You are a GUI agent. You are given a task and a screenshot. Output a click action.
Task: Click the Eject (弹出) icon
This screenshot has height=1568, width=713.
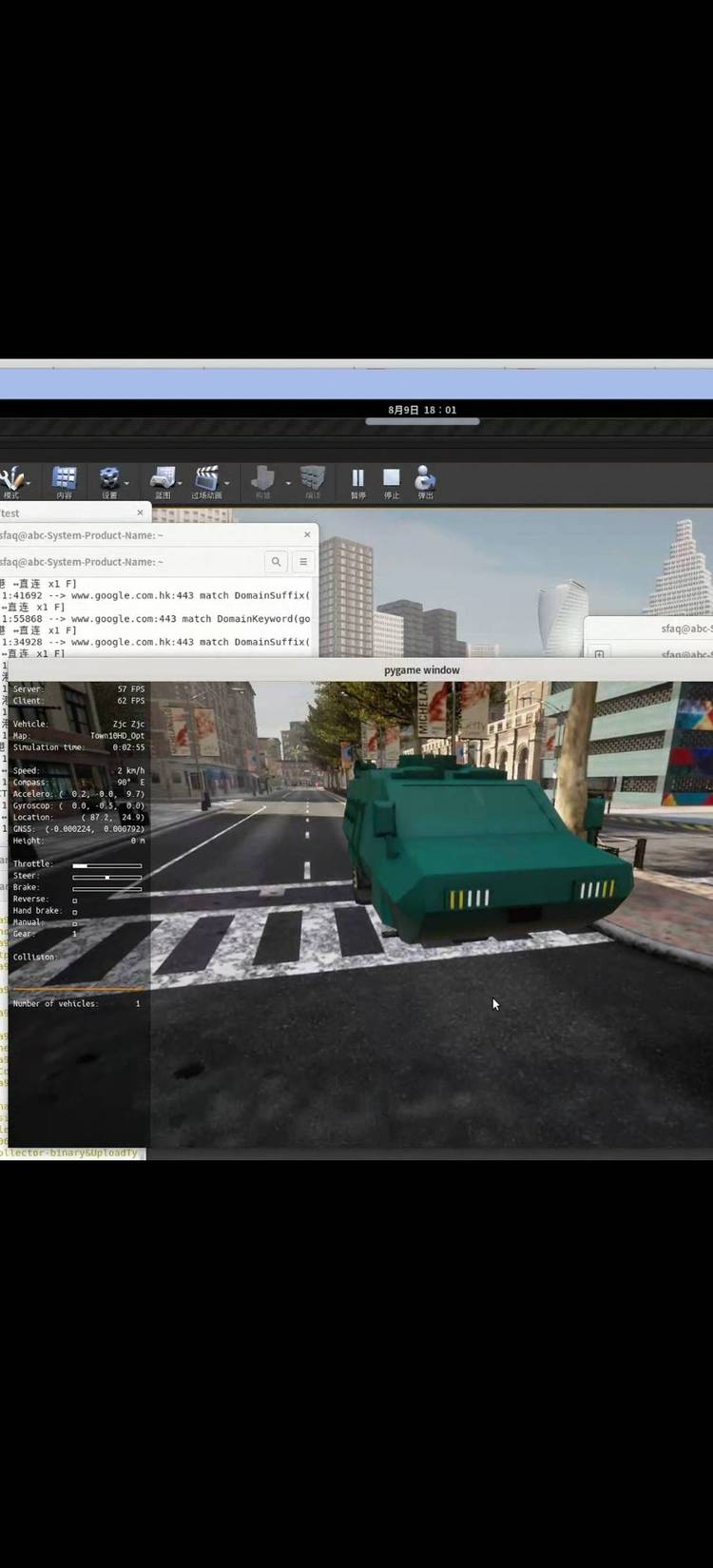click(x=425, y=479)
